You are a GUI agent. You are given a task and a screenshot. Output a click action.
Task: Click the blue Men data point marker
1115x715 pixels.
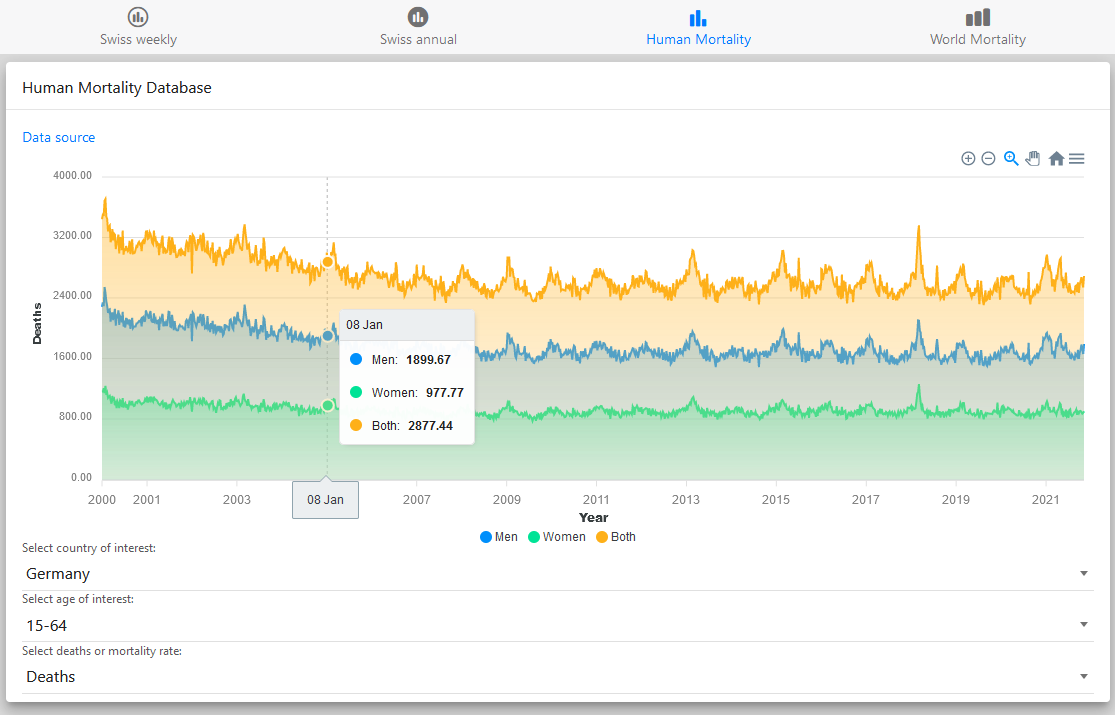tap(327, 336)
